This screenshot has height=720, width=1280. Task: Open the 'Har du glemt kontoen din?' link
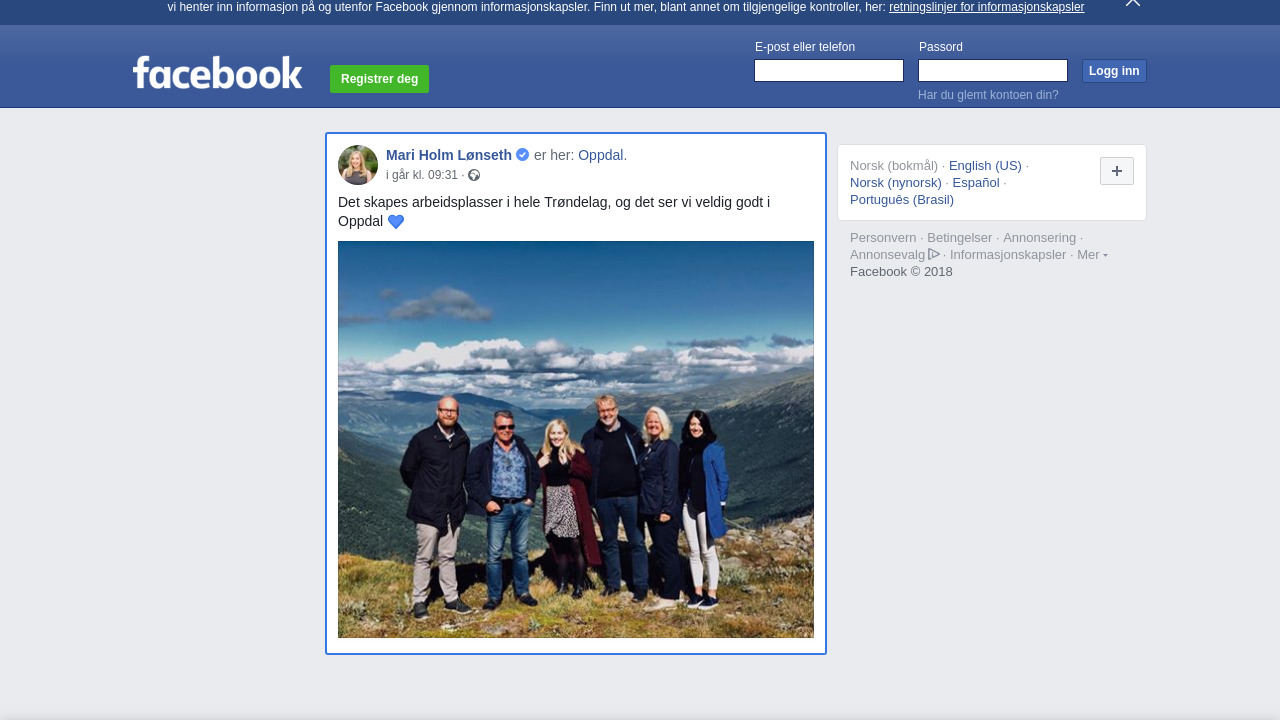[987, 95]
